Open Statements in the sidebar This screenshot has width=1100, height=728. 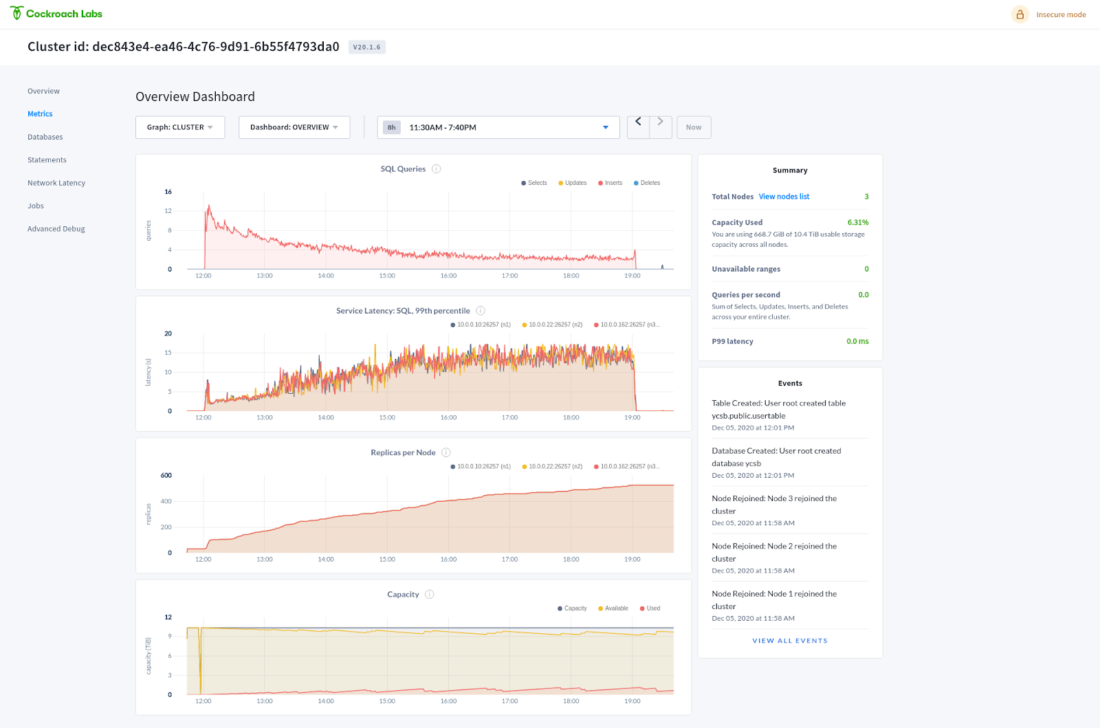tap(47, 160)
